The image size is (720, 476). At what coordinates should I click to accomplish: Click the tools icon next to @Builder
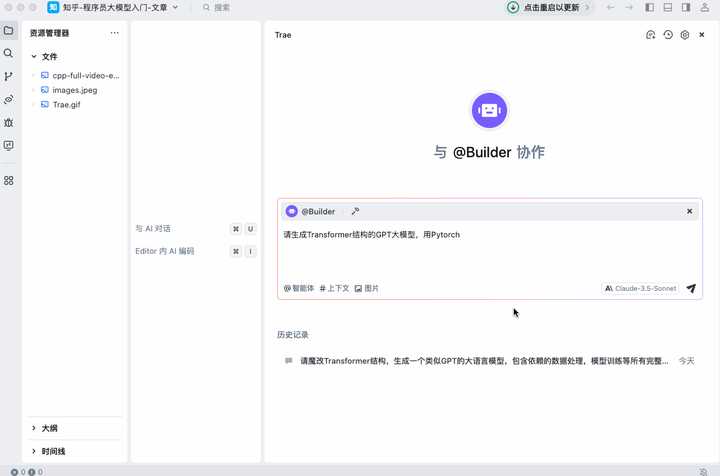[x=355, y=211]
